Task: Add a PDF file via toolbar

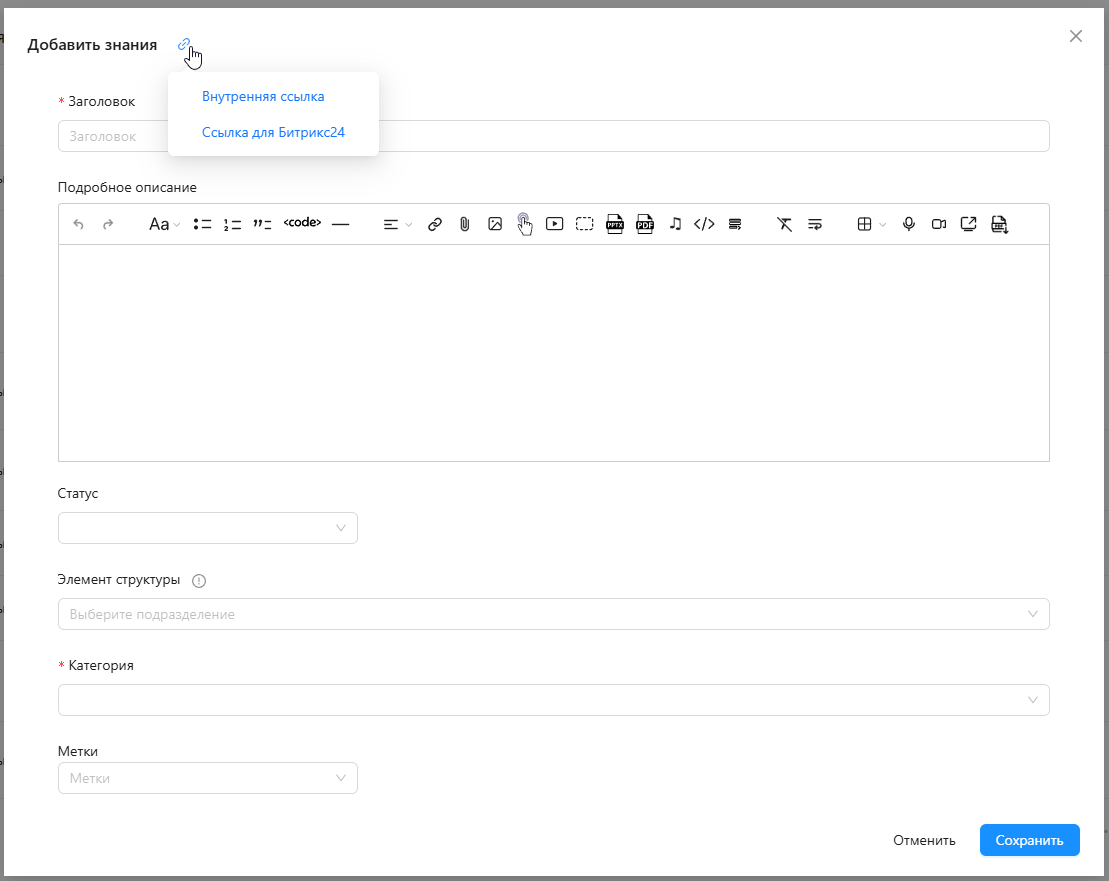Action: [644, 225]
